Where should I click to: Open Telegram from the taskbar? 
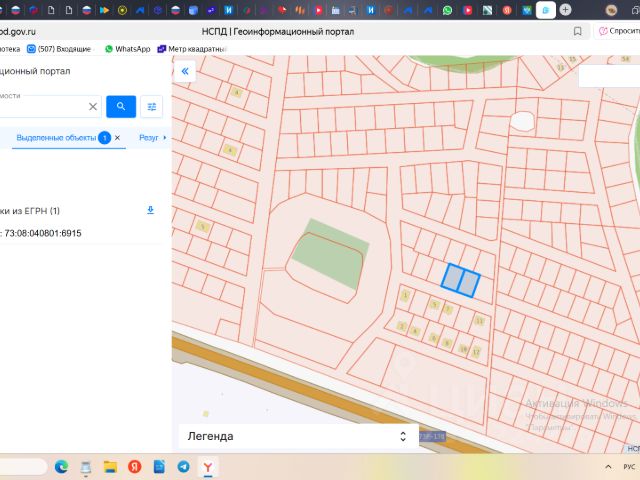(x=184, y=467)
